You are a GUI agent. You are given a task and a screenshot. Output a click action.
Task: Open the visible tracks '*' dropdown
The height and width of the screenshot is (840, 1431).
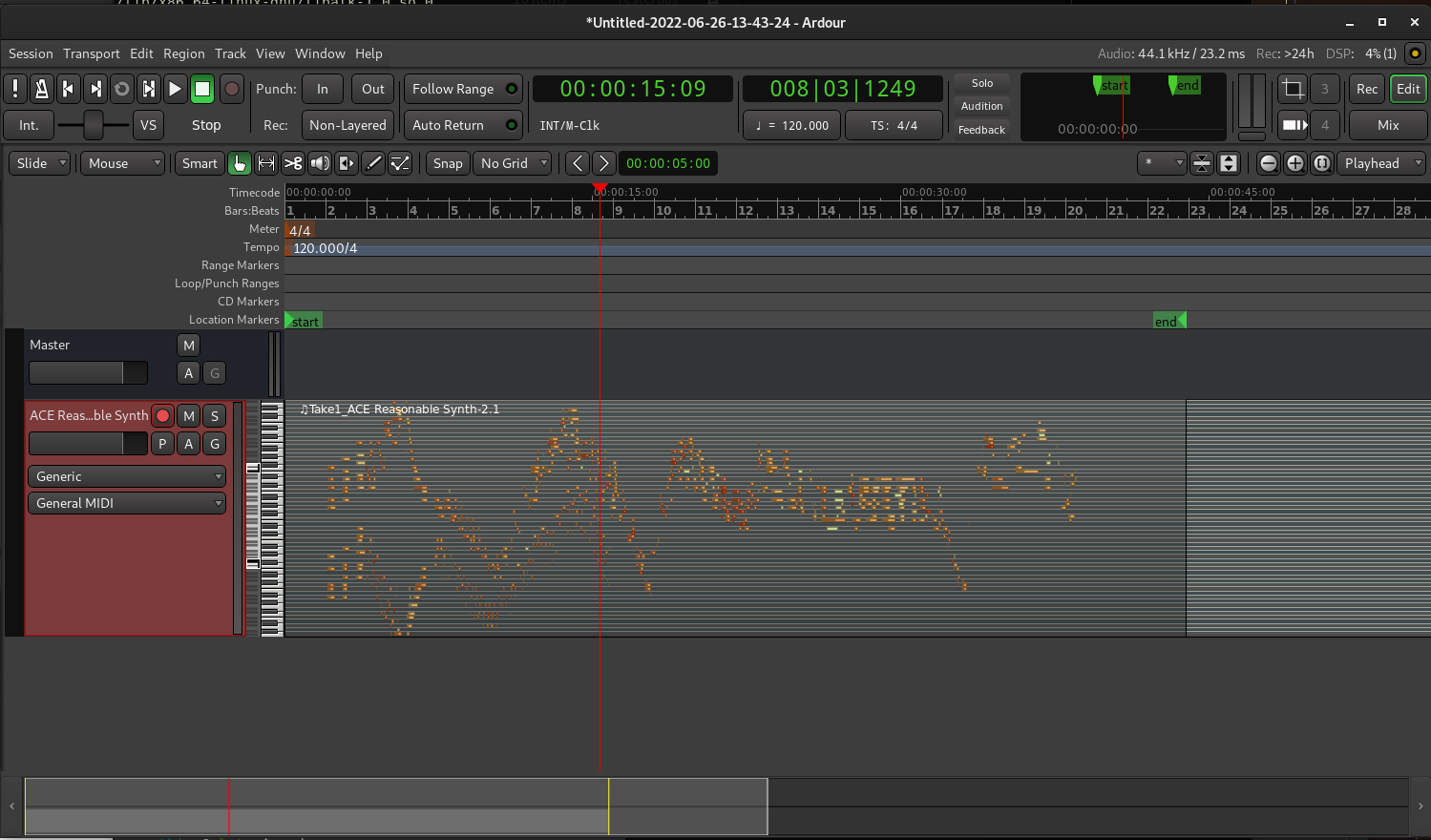[1162, 163]
